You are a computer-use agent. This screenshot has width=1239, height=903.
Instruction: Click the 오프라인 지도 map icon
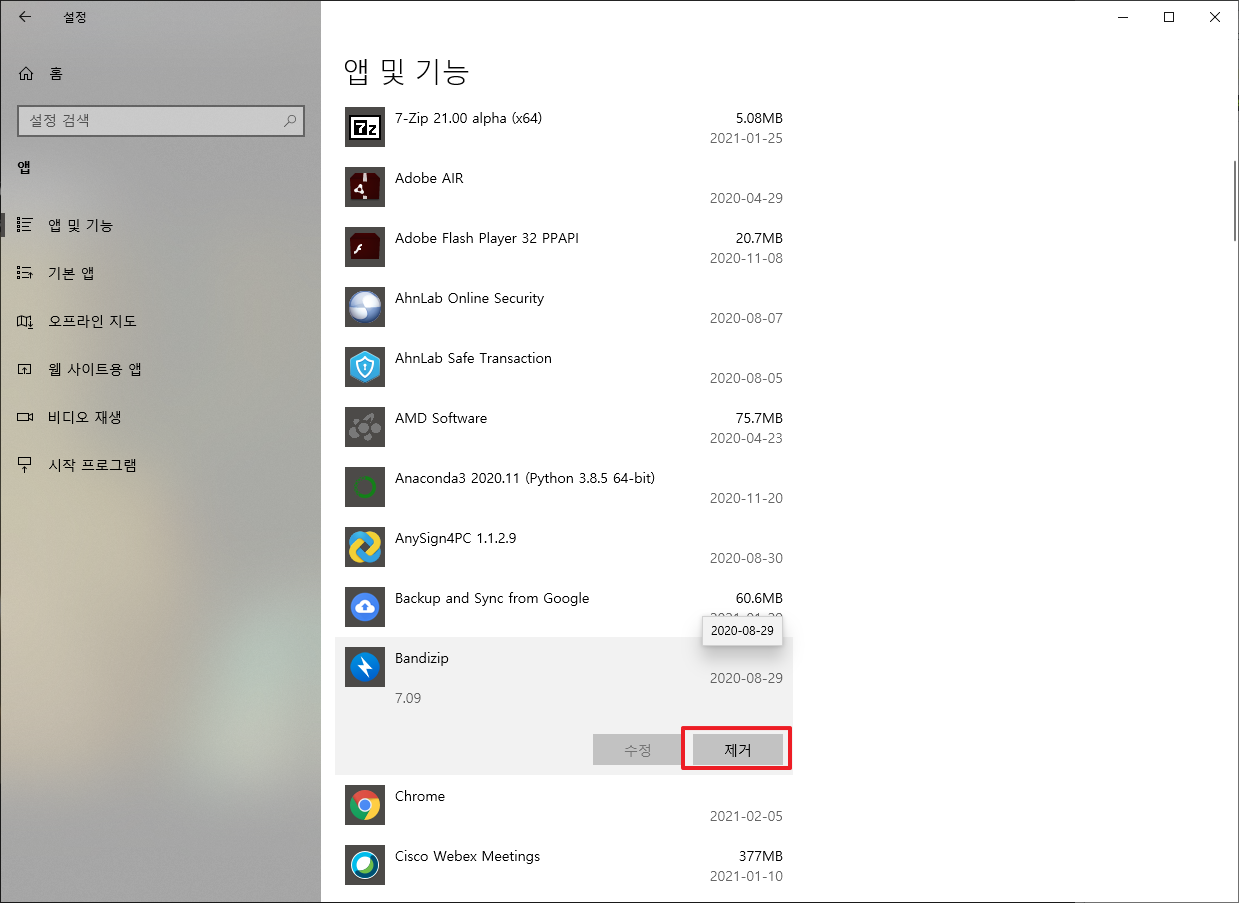coord(26,321)
